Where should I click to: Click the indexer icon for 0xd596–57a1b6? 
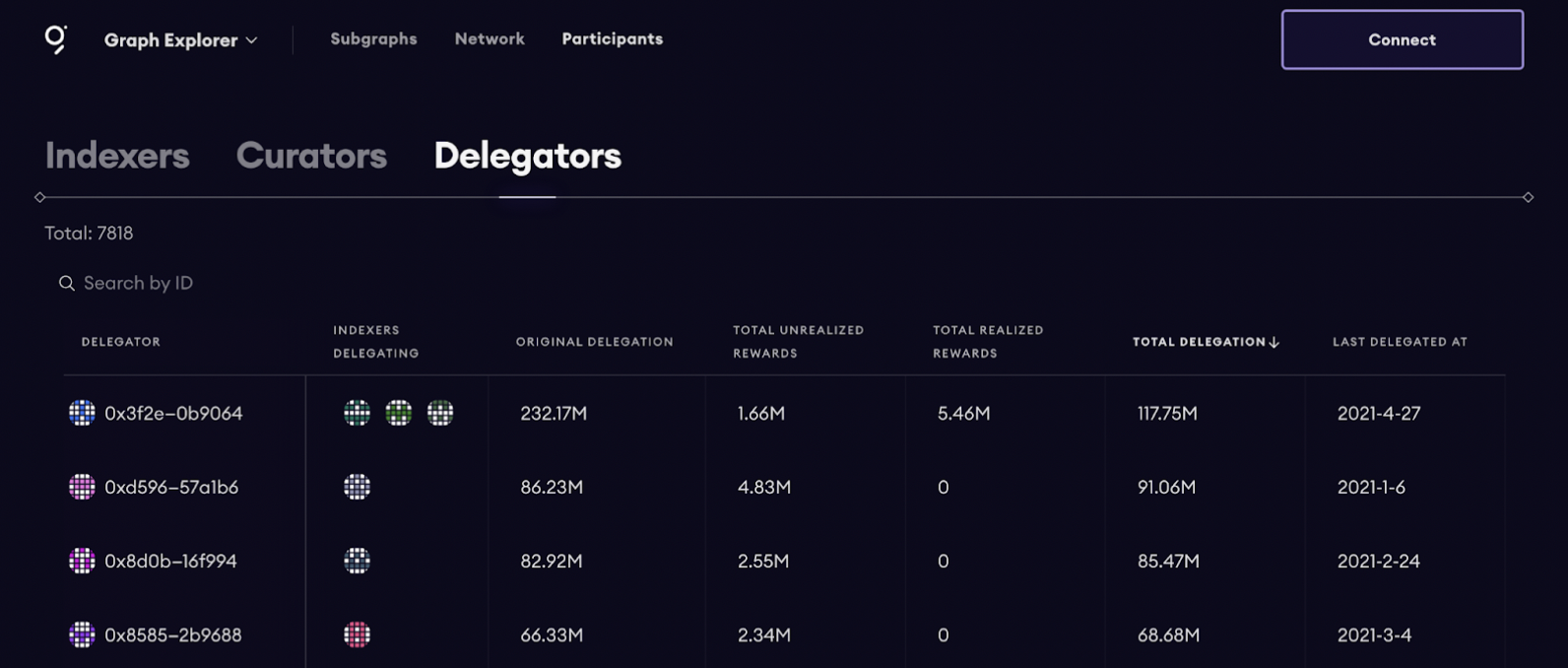[357, 487]
